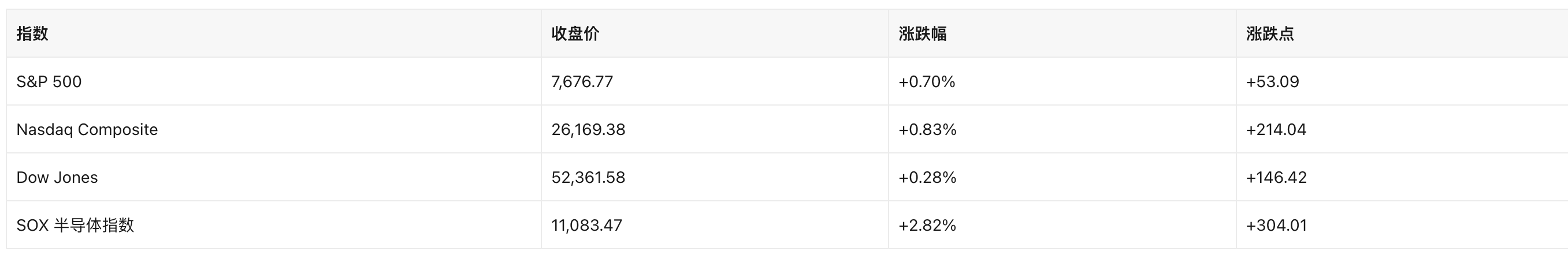Click the +214.04 points cell
The width and height of the screenshot is (1568, 255).
click(x=1402, y=129)
